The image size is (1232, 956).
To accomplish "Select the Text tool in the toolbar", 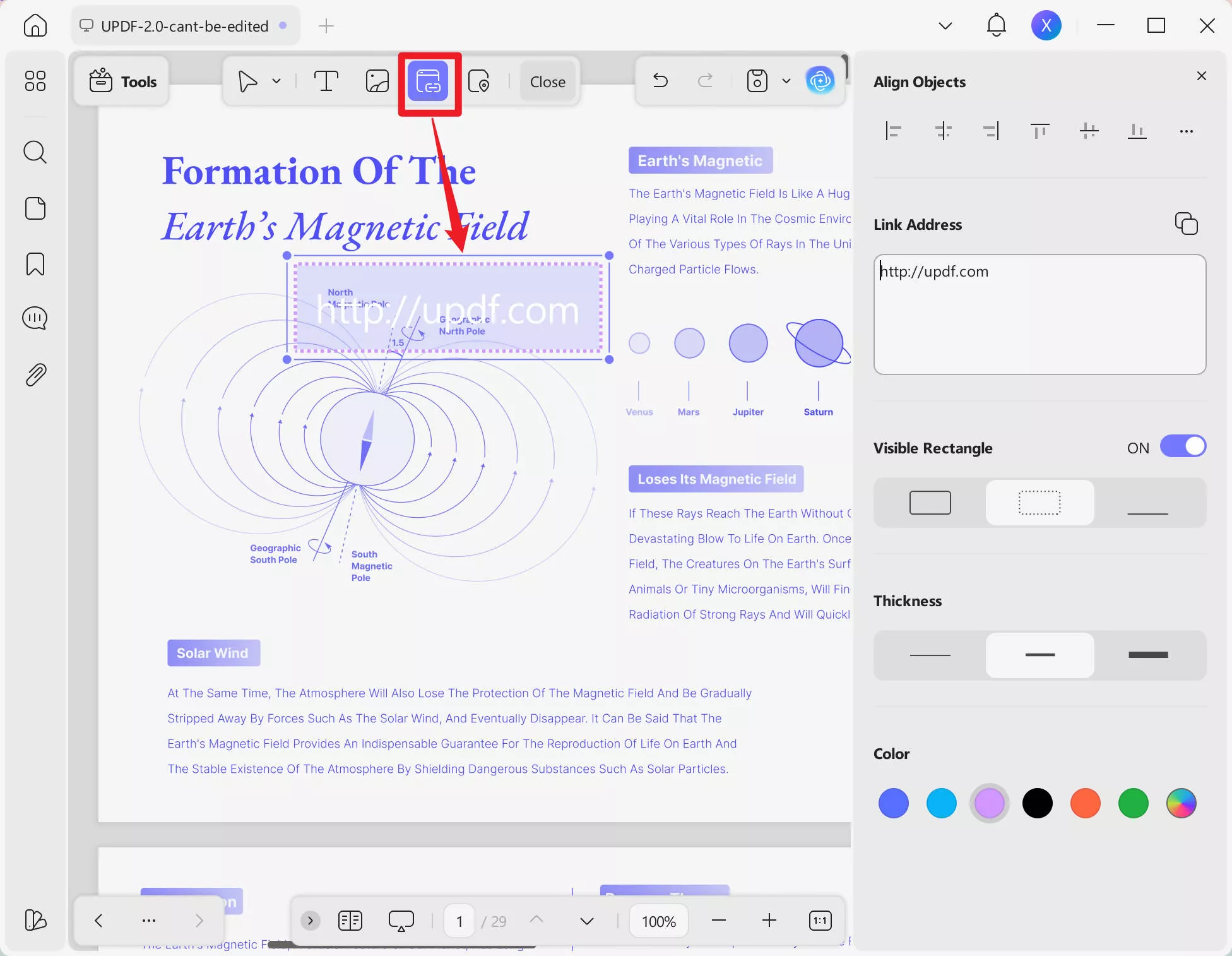I will click(325, 81).
